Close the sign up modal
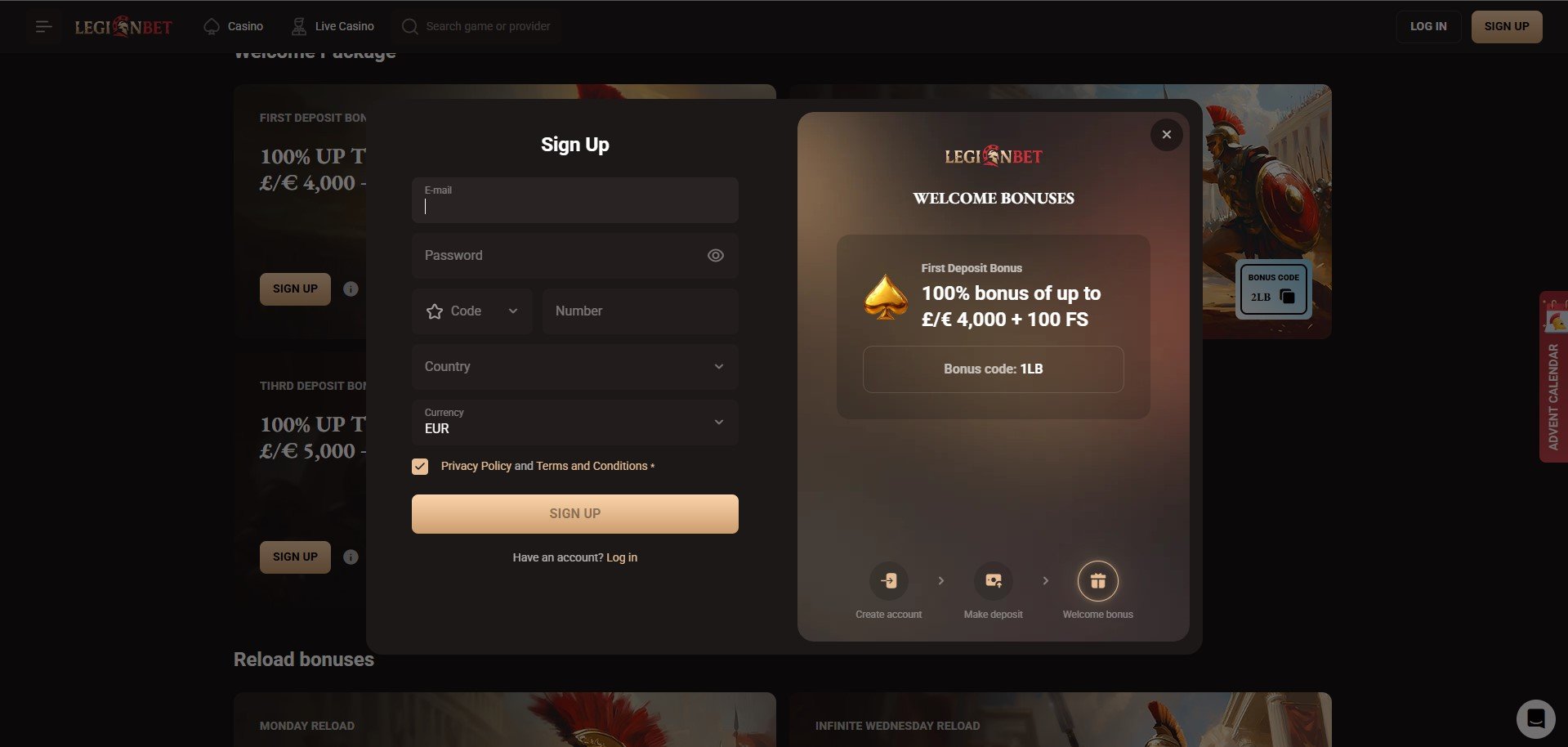 coord(1167,135)
